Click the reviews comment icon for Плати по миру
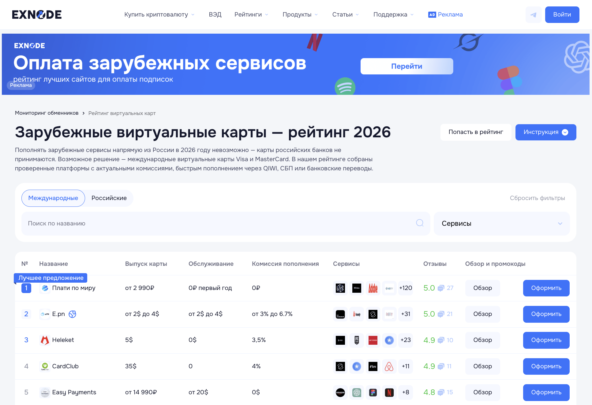The height and width of the screenshot is (405, 592). 441,288
